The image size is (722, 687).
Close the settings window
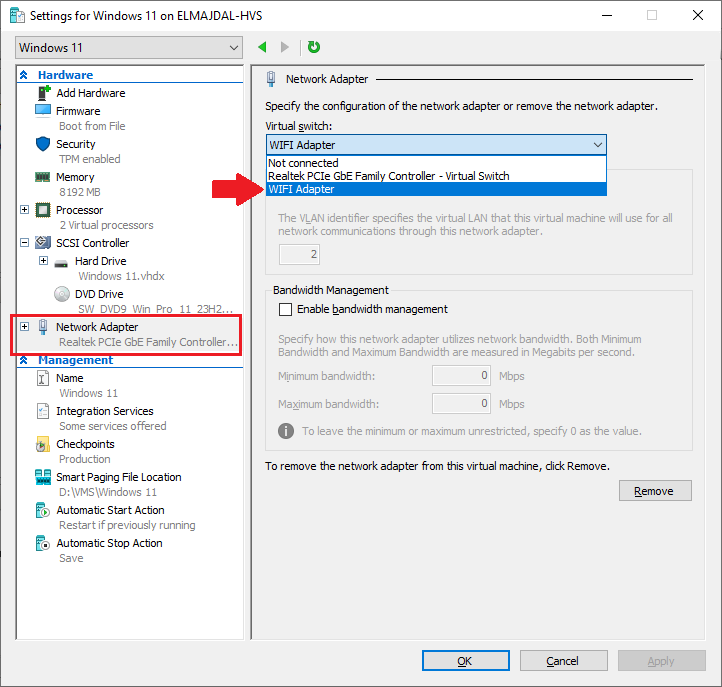click(698, 15)
